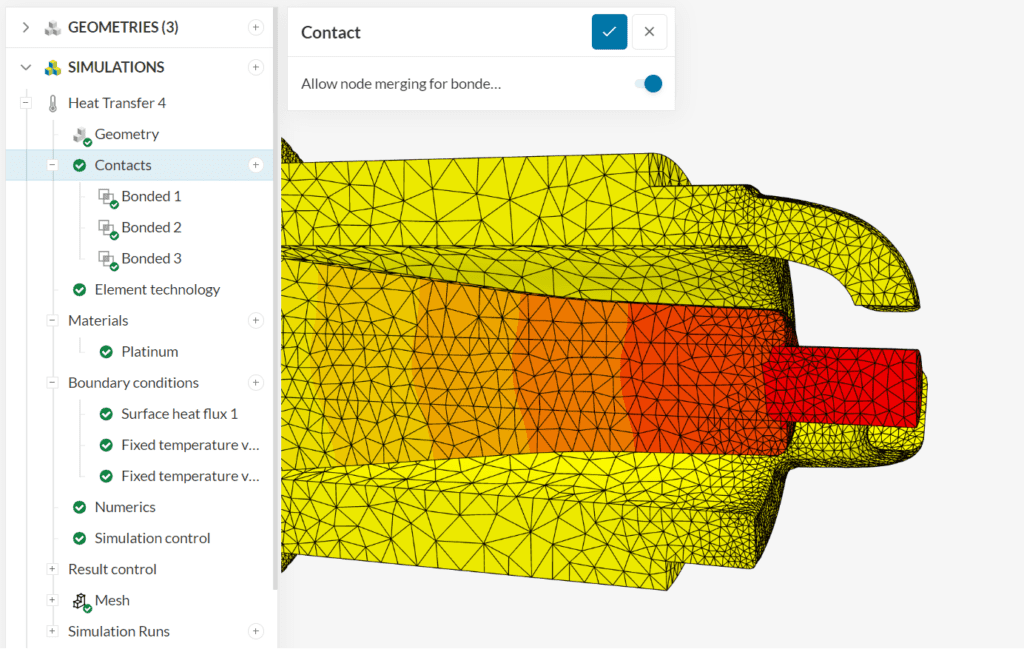The height and width of the screenshot is (649, 1024).
Task: Click the green check beside Platinum material
Action: (106, 351)
